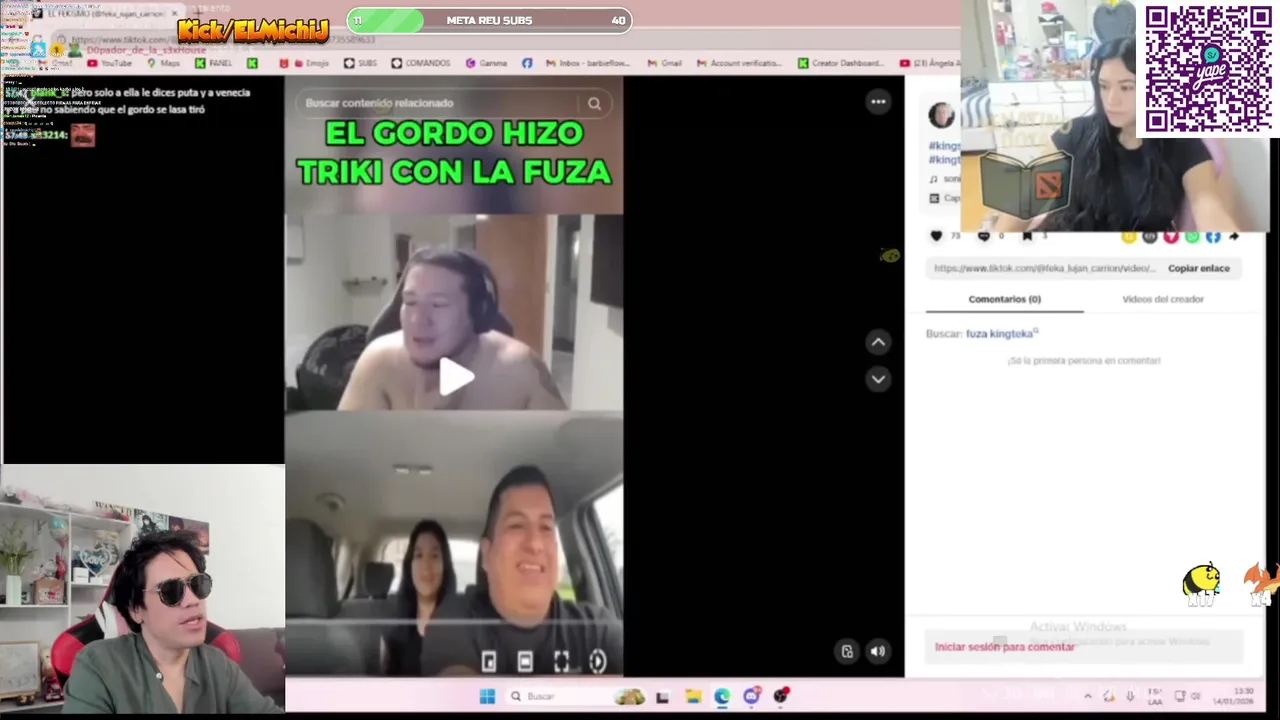The height and width of the screenshot is (720, 1280).
Task: Go to the next video with down chevron
Action: pos(878,379)
